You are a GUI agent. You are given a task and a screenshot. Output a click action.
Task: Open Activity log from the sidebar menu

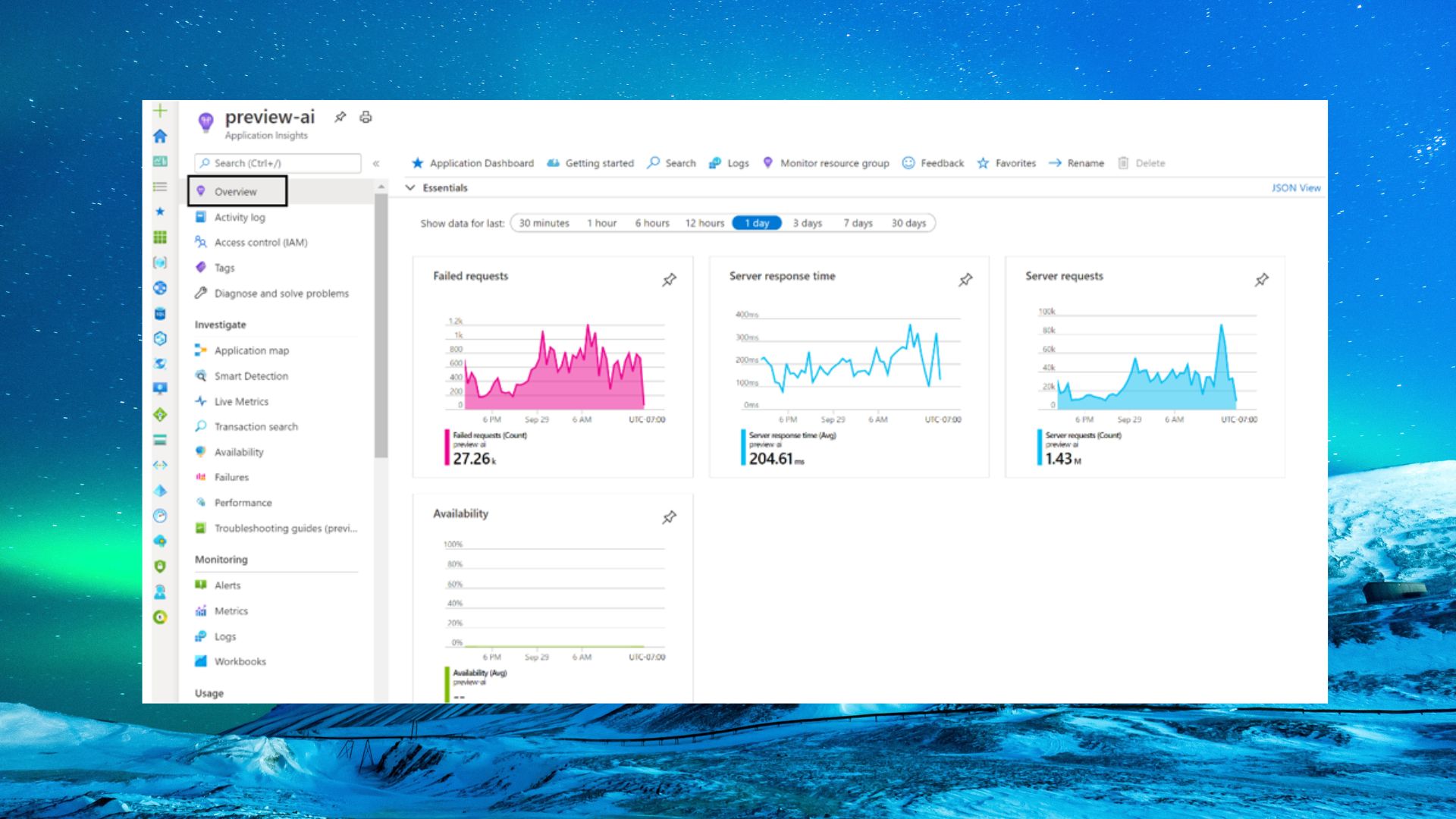click(x=239, y=217)
